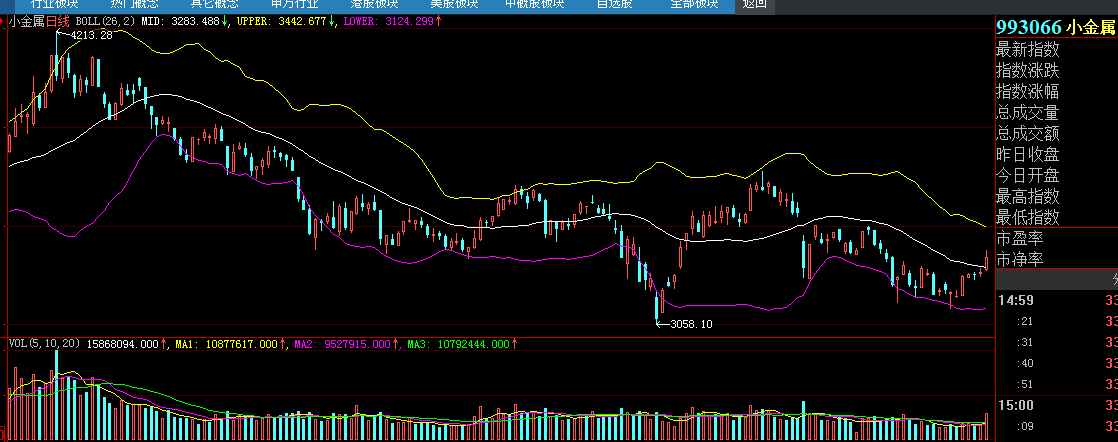Viewport: 1118px width, 442px height.
Task: Click the green MA3 volume value
Action: [475, 344]
